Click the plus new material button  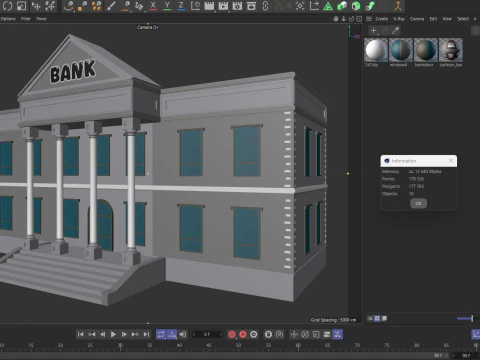pyautogui.click(x=373, y=31)
